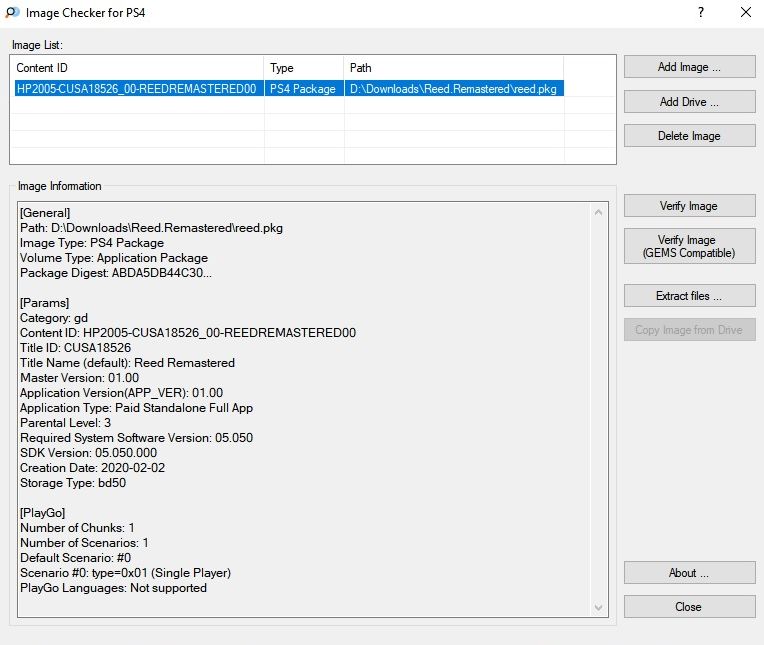
Task: Click the Path line under General
Action: [x=151, y=228]
